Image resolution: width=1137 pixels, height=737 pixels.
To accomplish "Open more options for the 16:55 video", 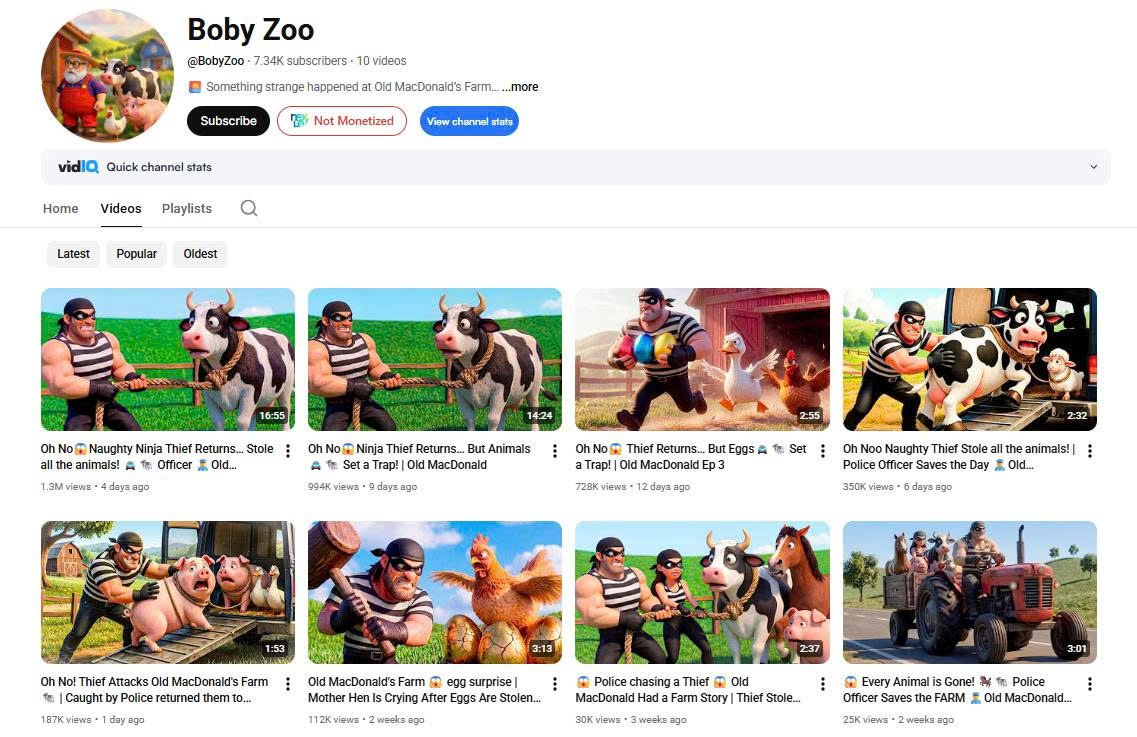I will coord(288,451).
